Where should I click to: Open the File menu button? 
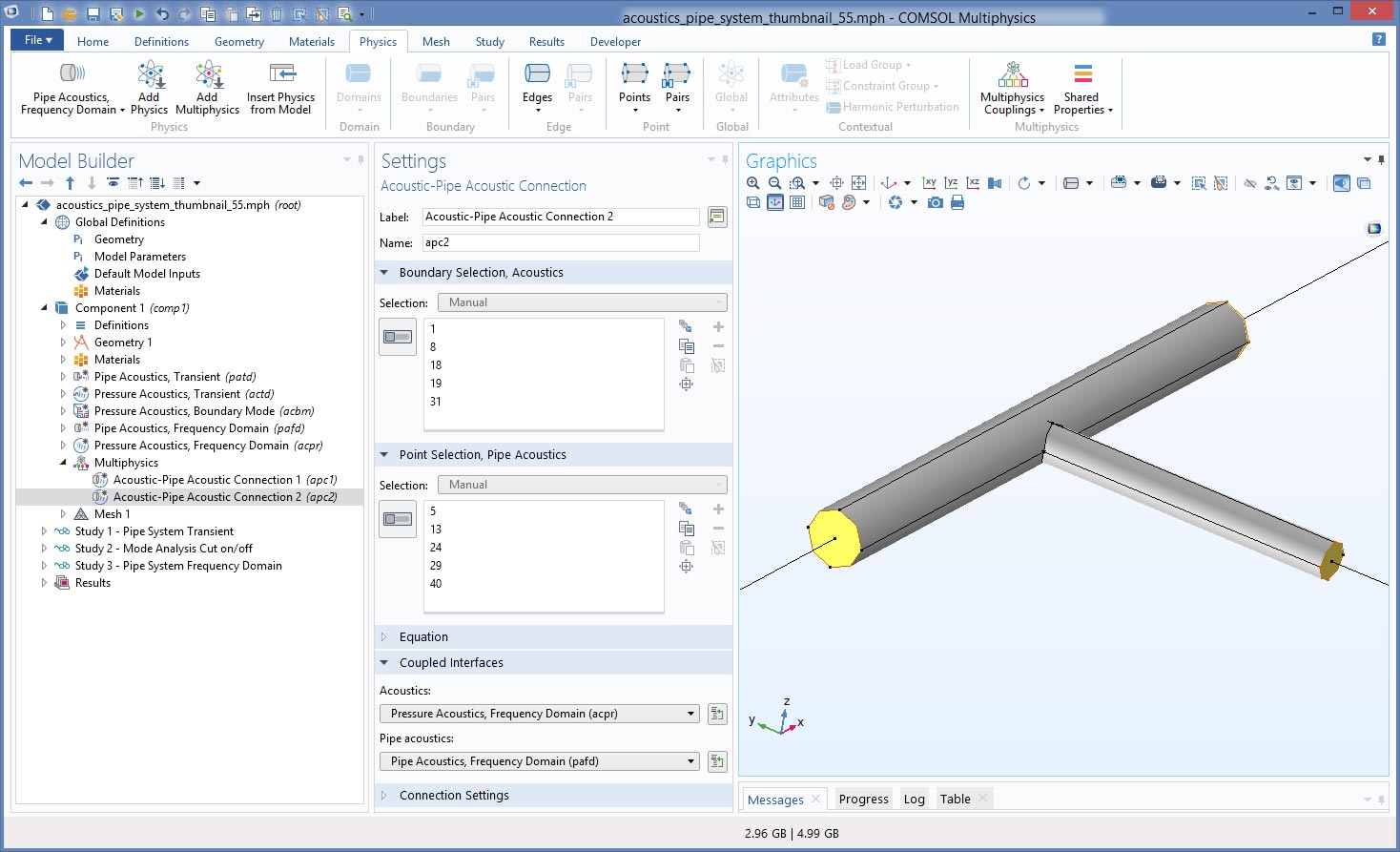pos(37,40)
